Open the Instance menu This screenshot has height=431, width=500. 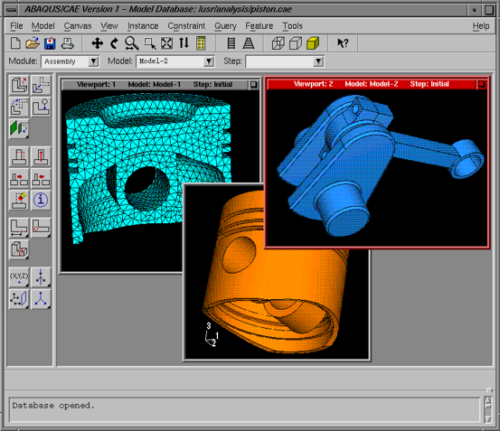143,26
